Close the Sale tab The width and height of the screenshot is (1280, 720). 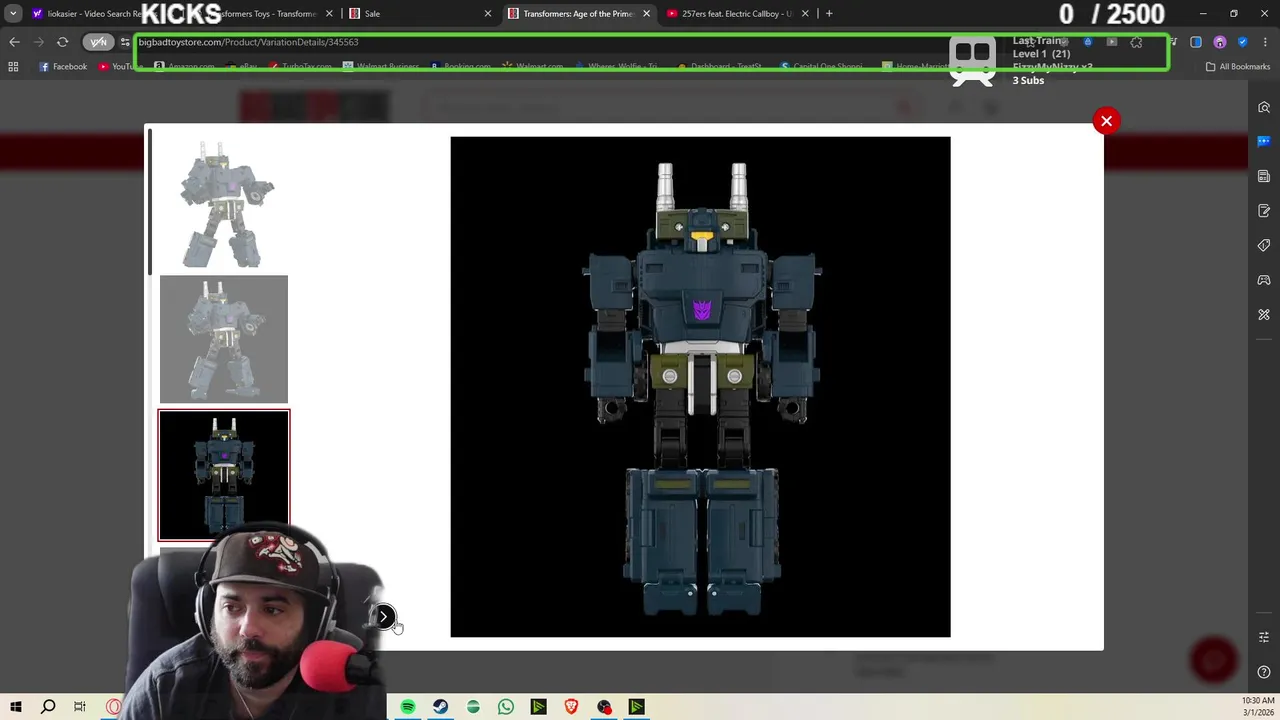click(488, 14)
